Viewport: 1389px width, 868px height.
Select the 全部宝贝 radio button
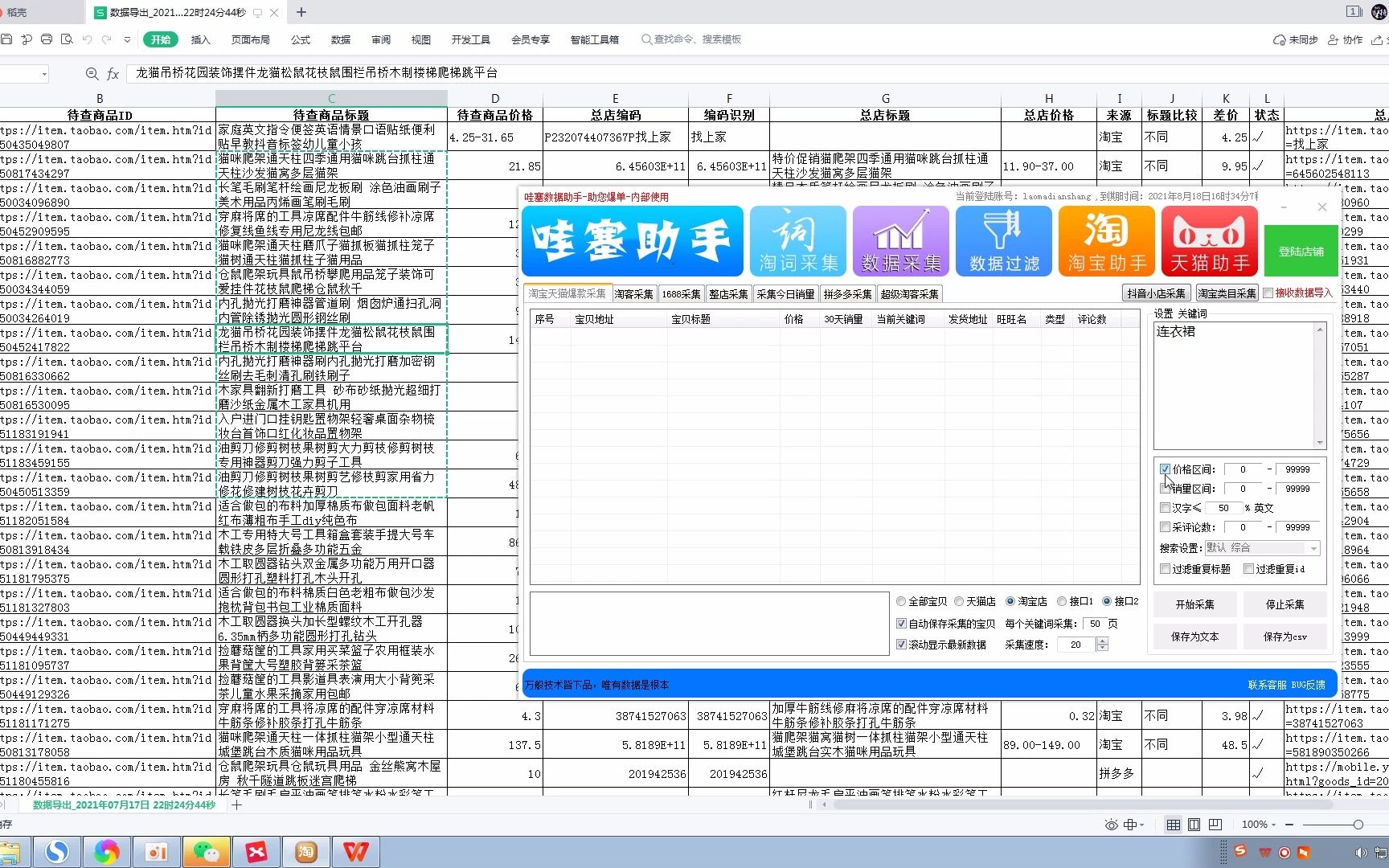coord(901,601)
